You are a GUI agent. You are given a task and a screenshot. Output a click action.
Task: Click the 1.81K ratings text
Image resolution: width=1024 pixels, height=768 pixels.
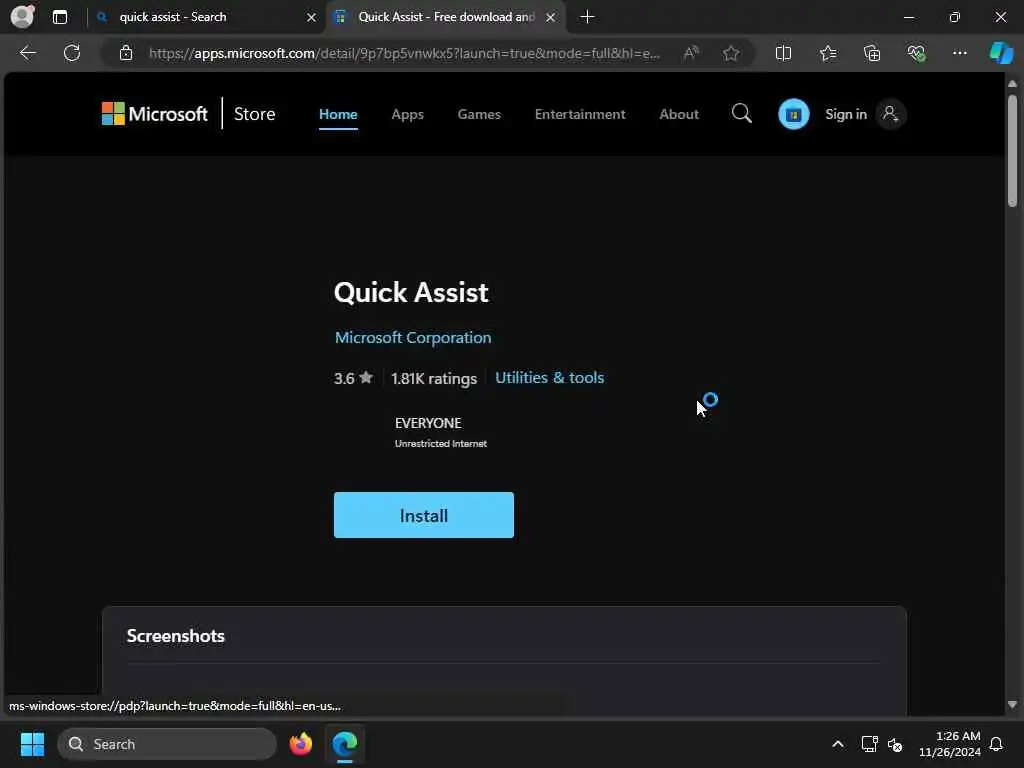[434, 379]
